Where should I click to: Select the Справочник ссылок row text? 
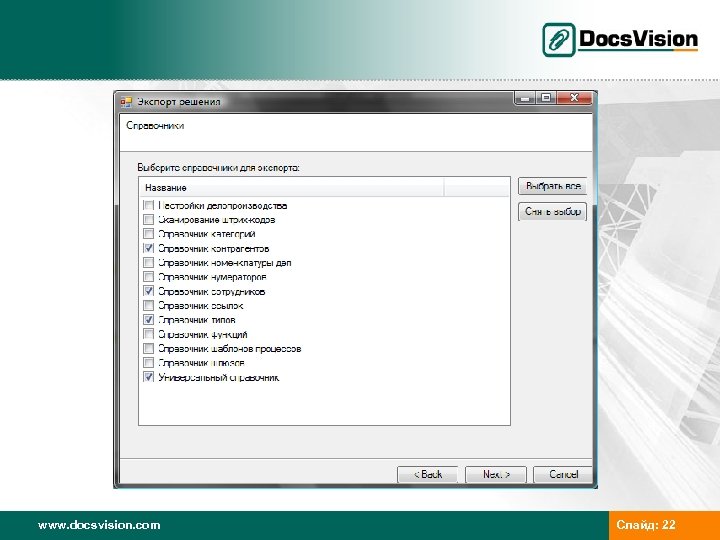201,306
